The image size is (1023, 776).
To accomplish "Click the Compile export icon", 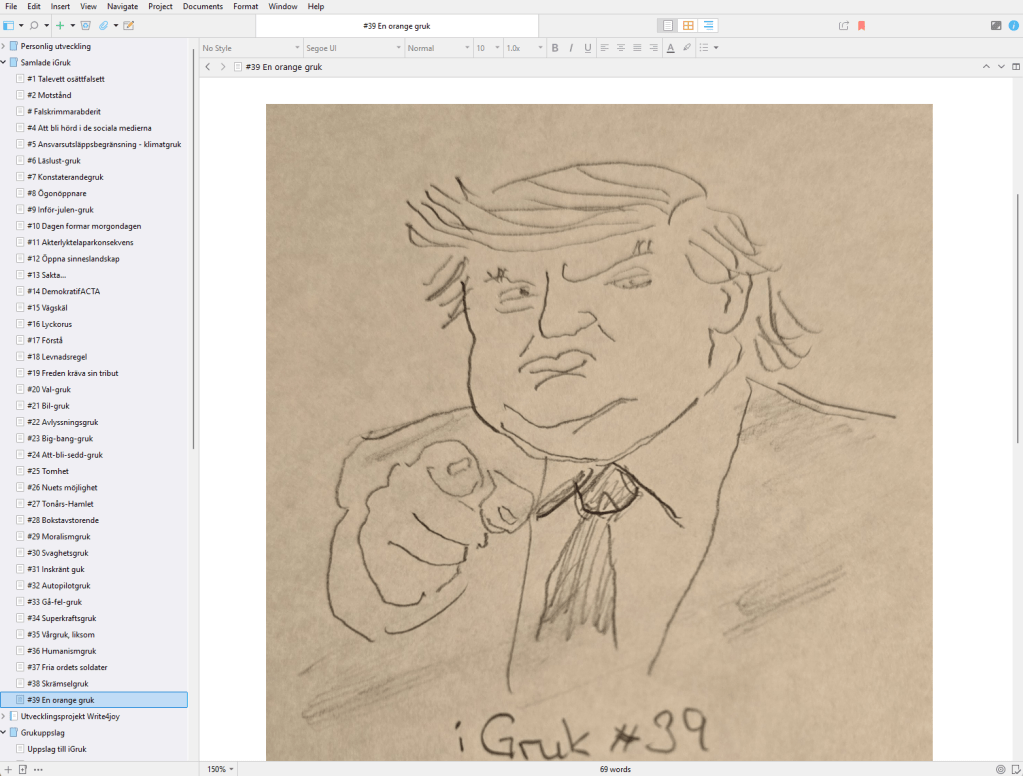I will [x=843, y=25].
